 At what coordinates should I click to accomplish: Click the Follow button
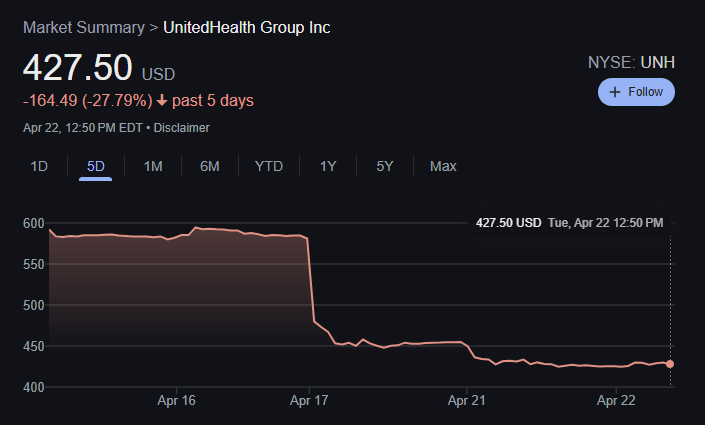point(636,92)
